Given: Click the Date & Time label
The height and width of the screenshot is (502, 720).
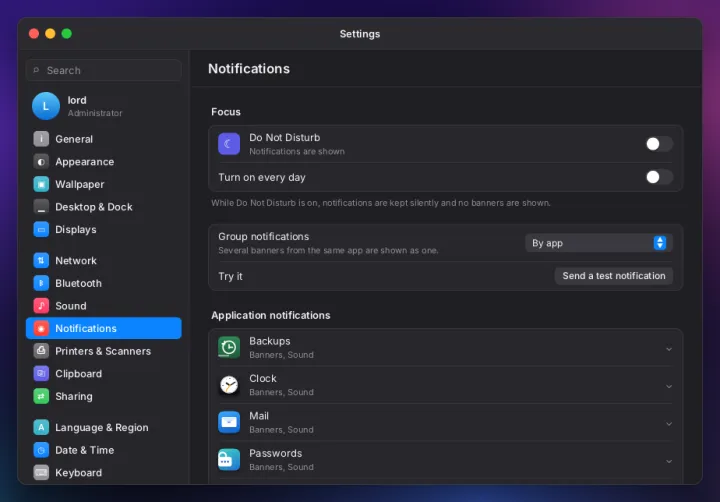Looking at the screenshot, I should 84,450.
